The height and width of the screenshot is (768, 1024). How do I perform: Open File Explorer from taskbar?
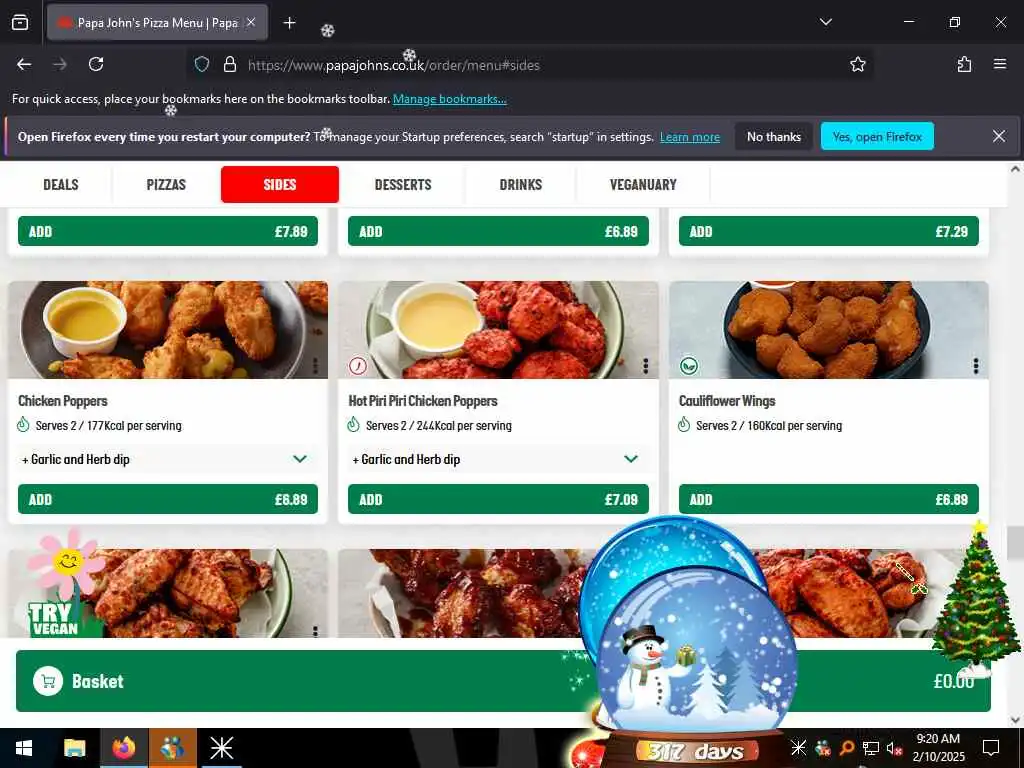pos(74,748)
